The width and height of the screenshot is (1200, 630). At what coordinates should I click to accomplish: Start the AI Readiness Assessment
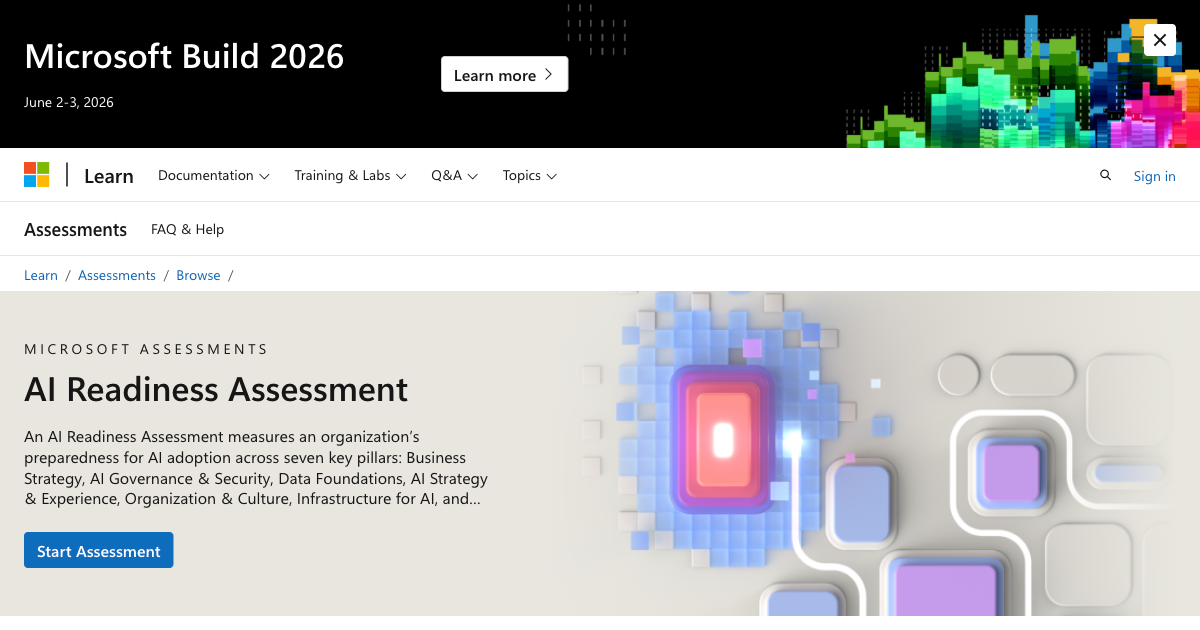tap(99, 550)
